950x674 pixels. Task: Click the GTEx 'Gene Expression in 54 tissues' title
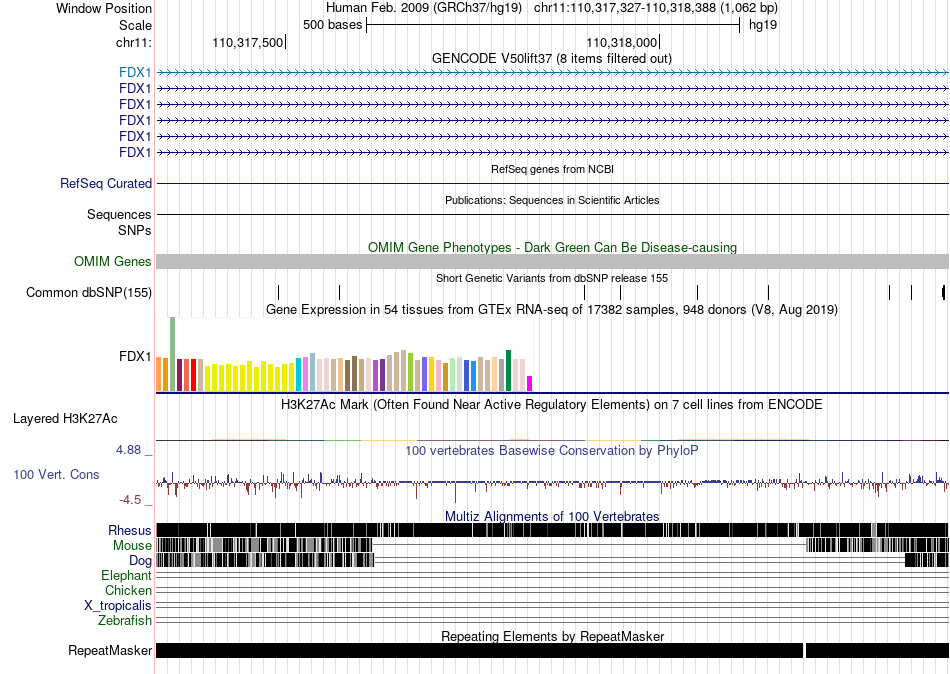point(552,310)
